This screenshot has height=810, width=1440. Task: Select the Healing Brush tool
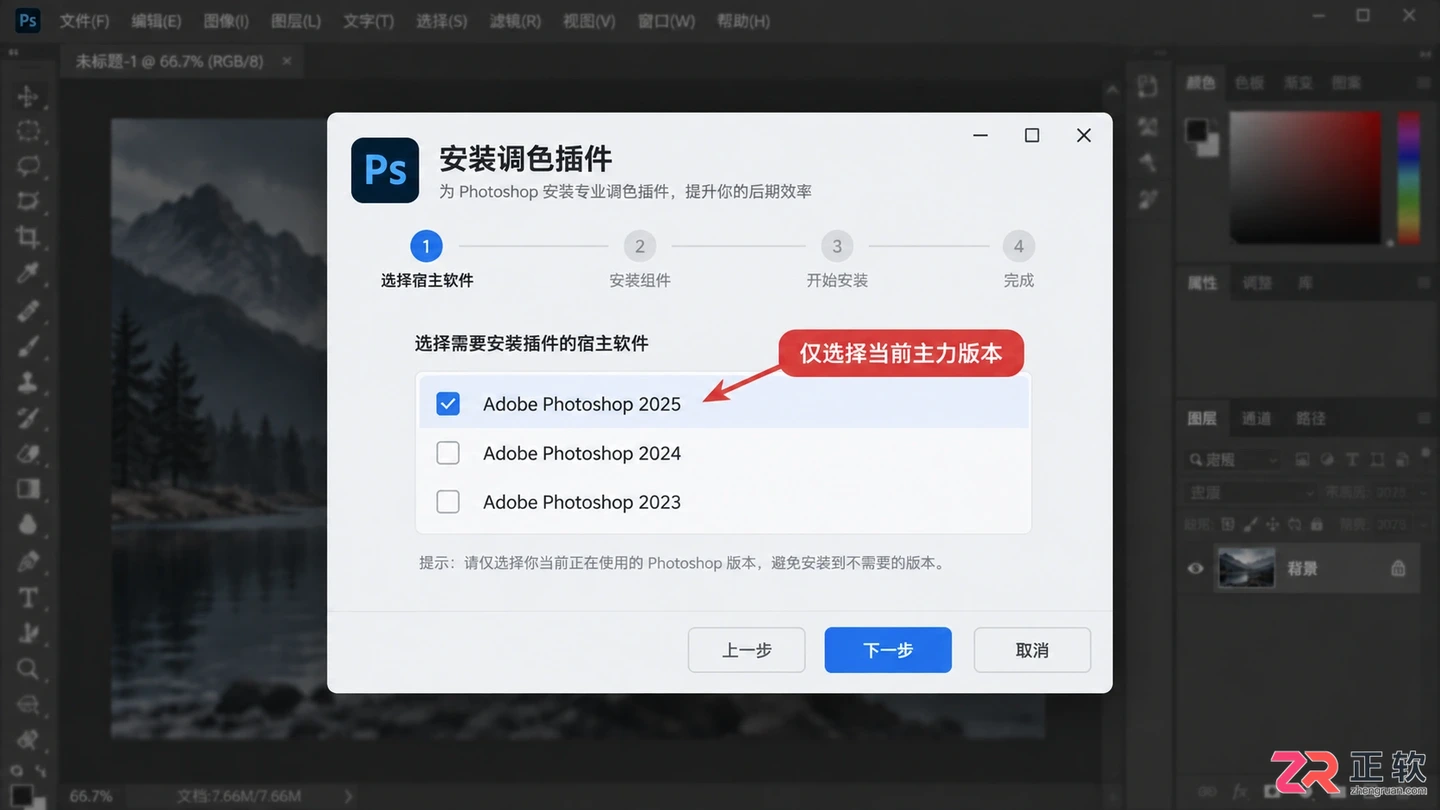coord(28,310)
